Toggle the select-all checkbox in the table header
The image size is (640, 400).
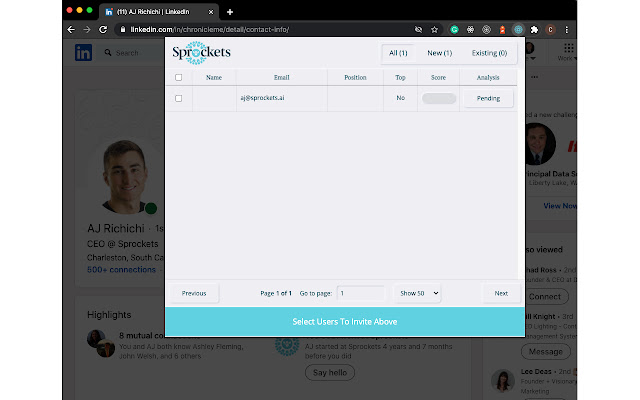pos(178,77)
